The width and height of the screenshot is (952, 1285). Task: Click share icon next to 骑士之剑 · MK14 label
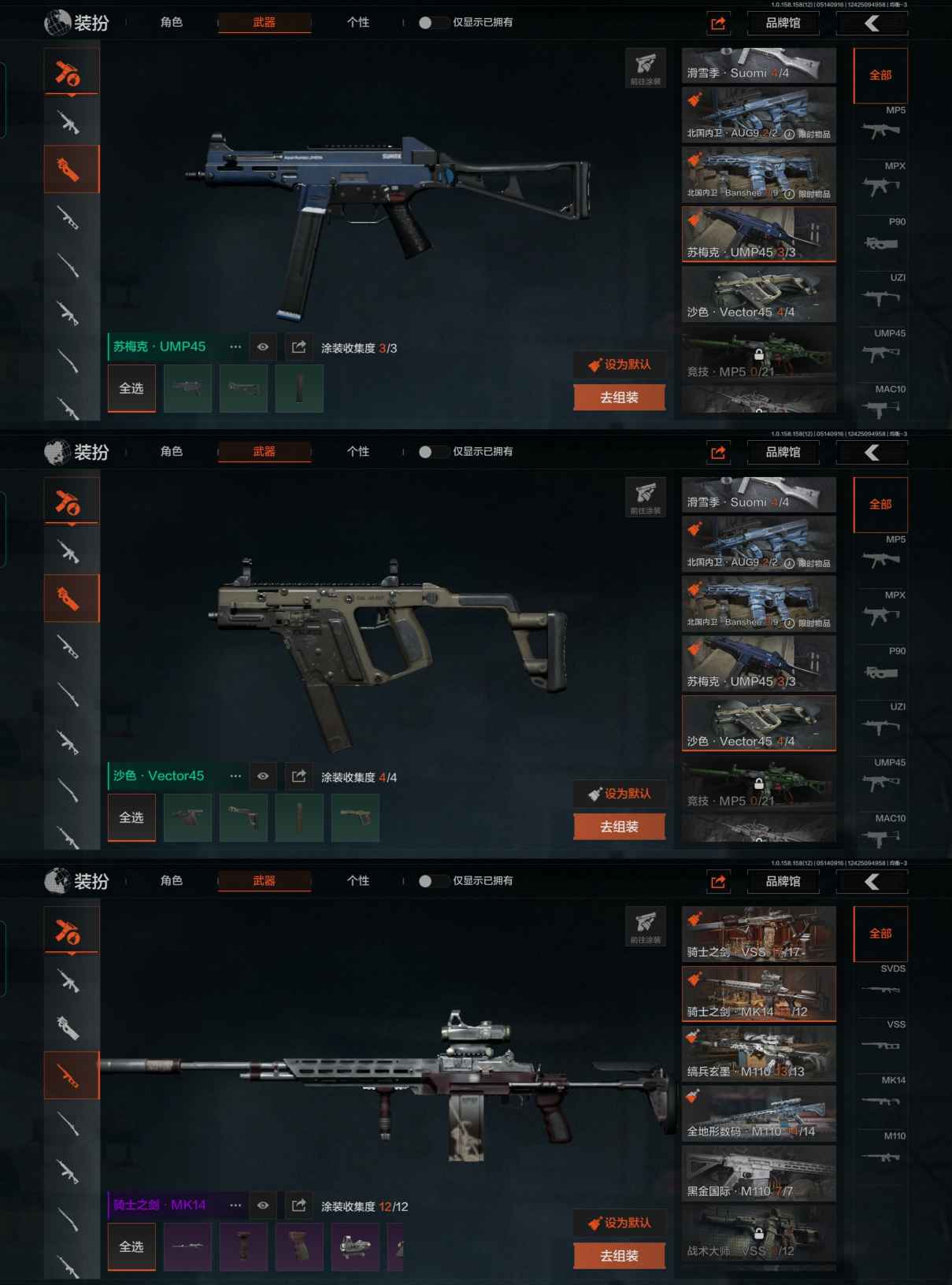(x=299, y=1205)
